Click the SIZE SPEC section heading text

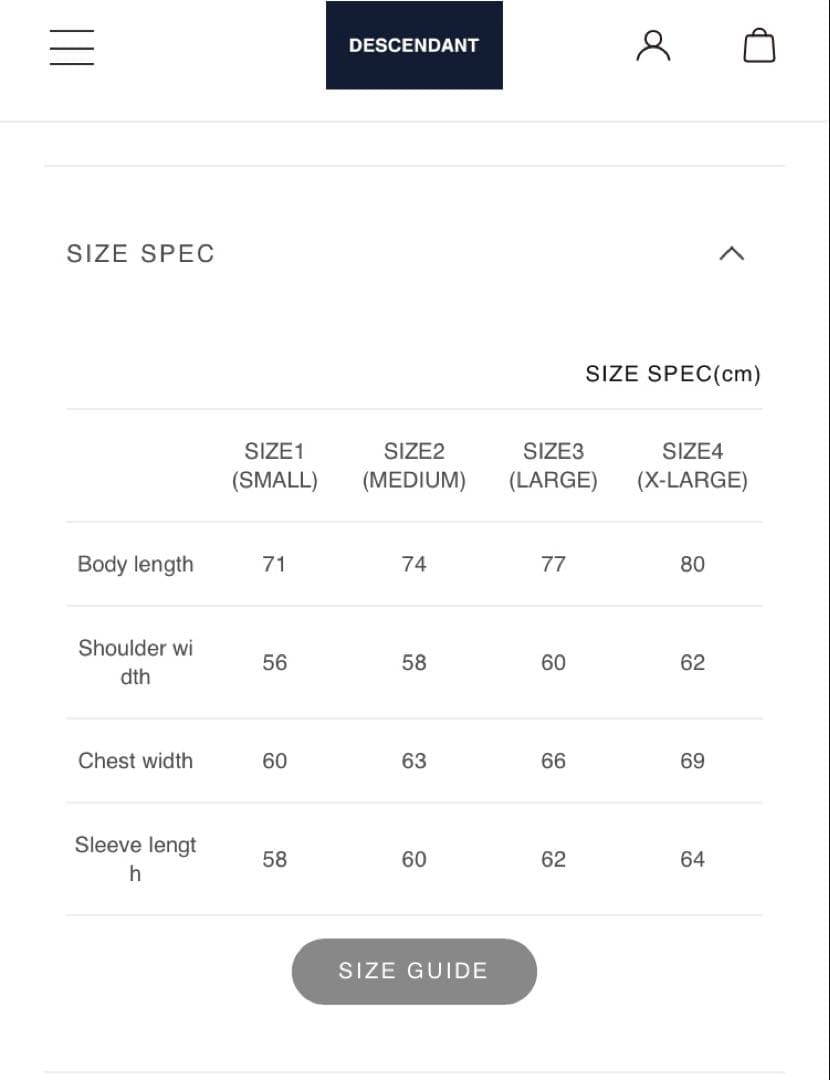coord(141,254)
